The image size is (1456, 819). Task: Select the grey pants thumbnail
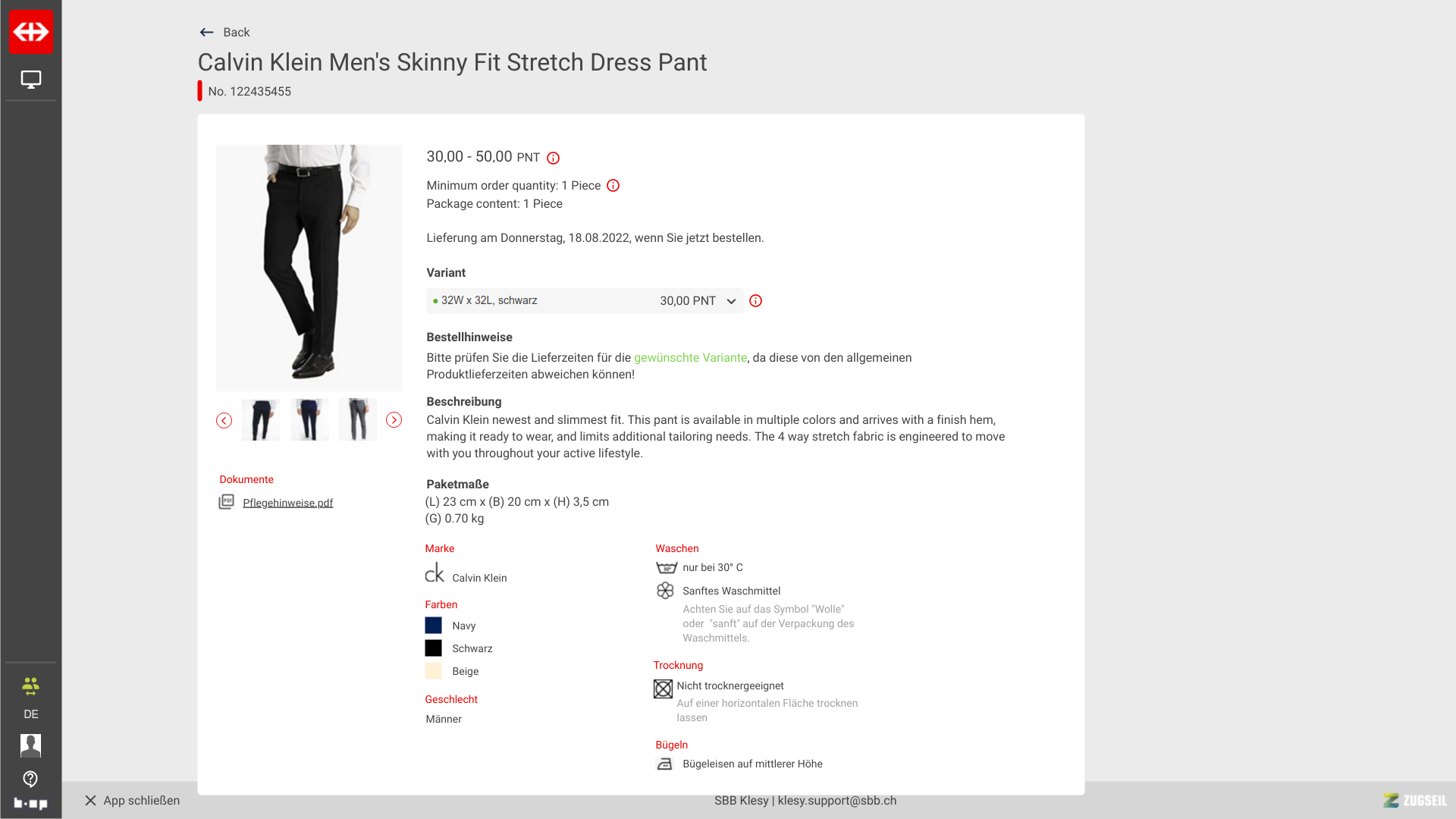click(x=358, y=419)
